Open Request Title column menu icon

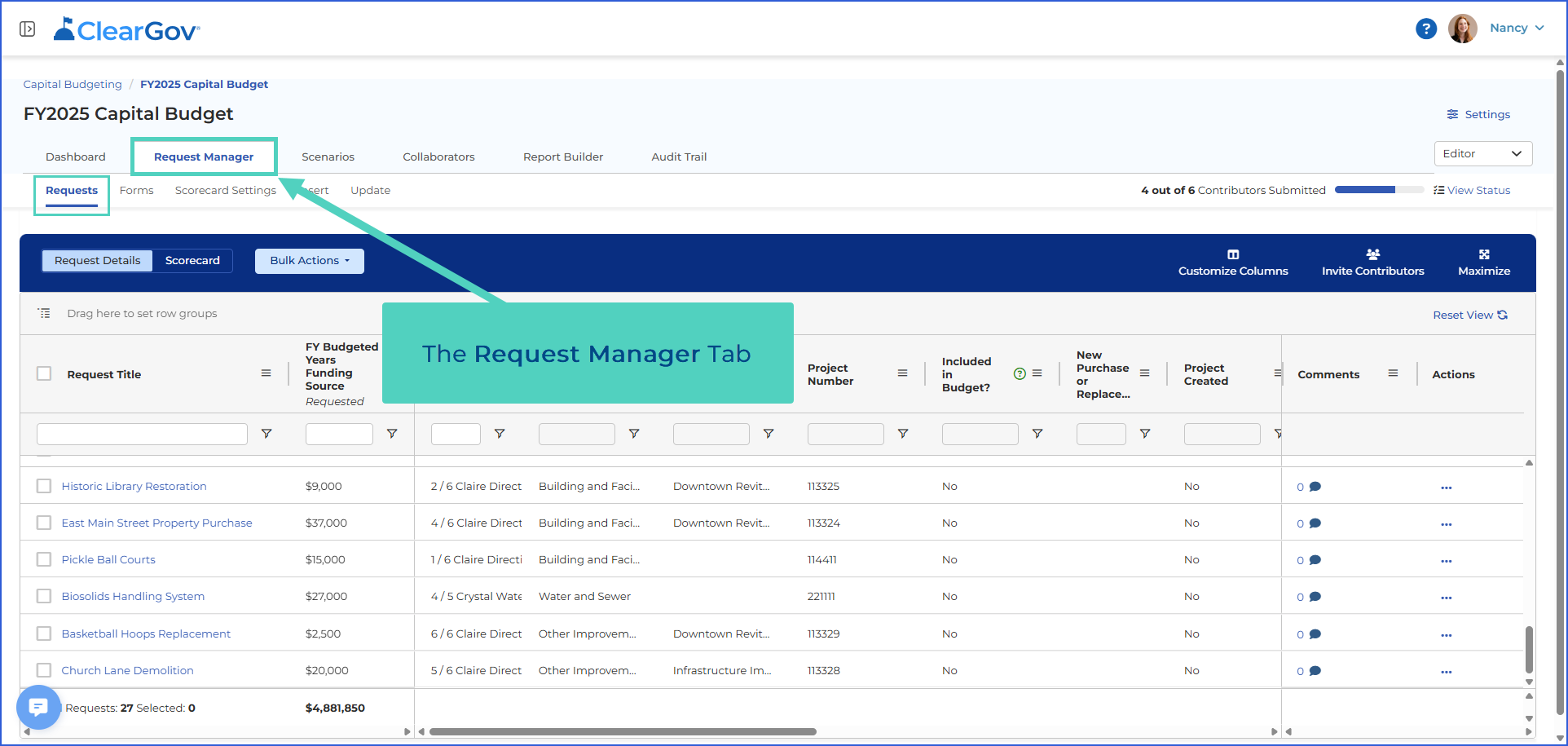(x=266, y=373)
